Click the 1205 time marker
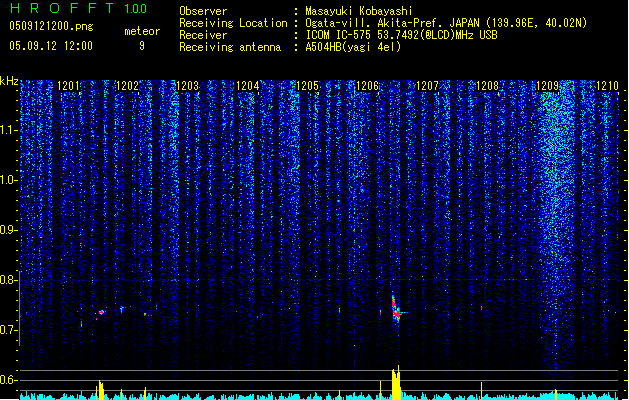The height and width of the screenshot is (400, 629). point(307,86)
